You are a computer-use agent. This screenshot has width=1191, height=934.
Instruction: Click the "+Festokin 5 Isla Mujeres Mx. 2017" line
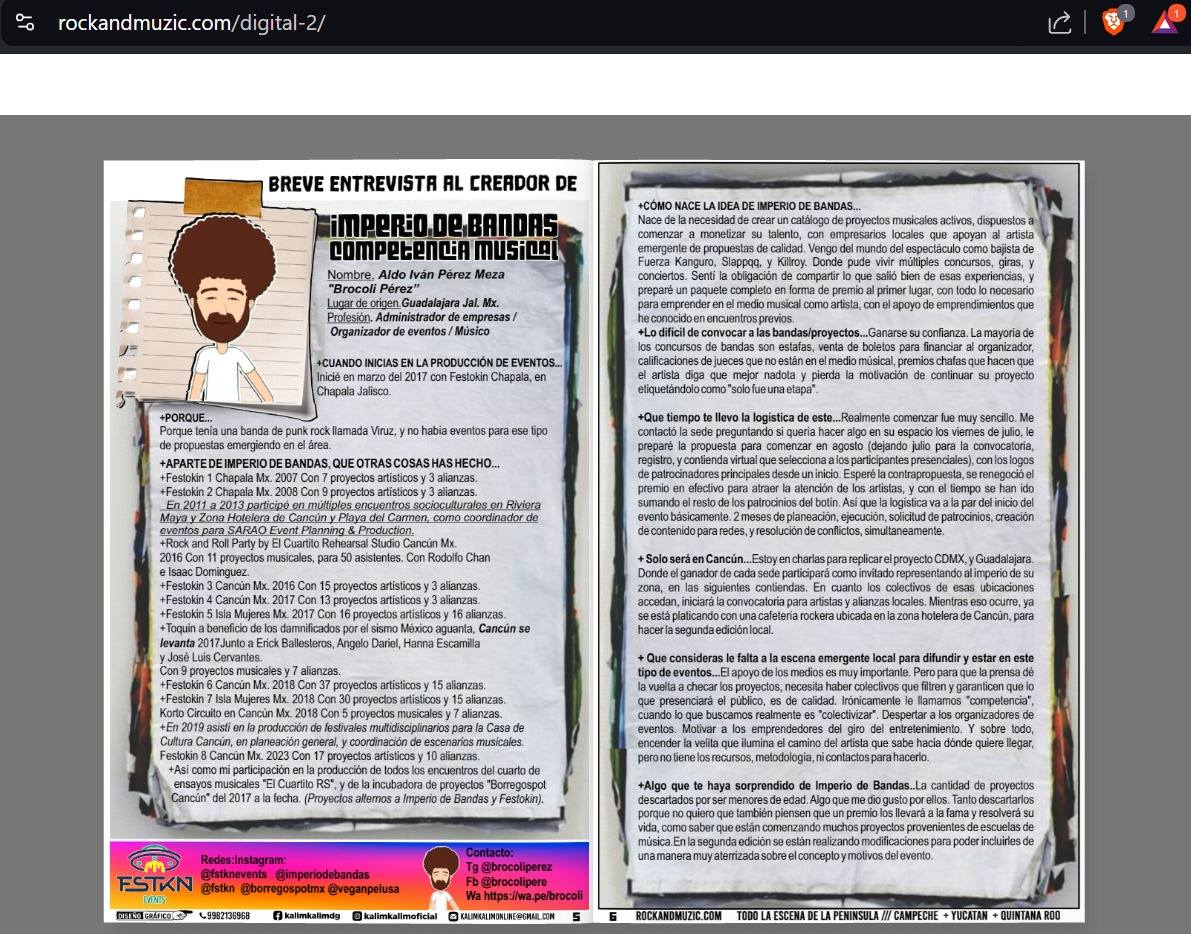click(333, 614)
